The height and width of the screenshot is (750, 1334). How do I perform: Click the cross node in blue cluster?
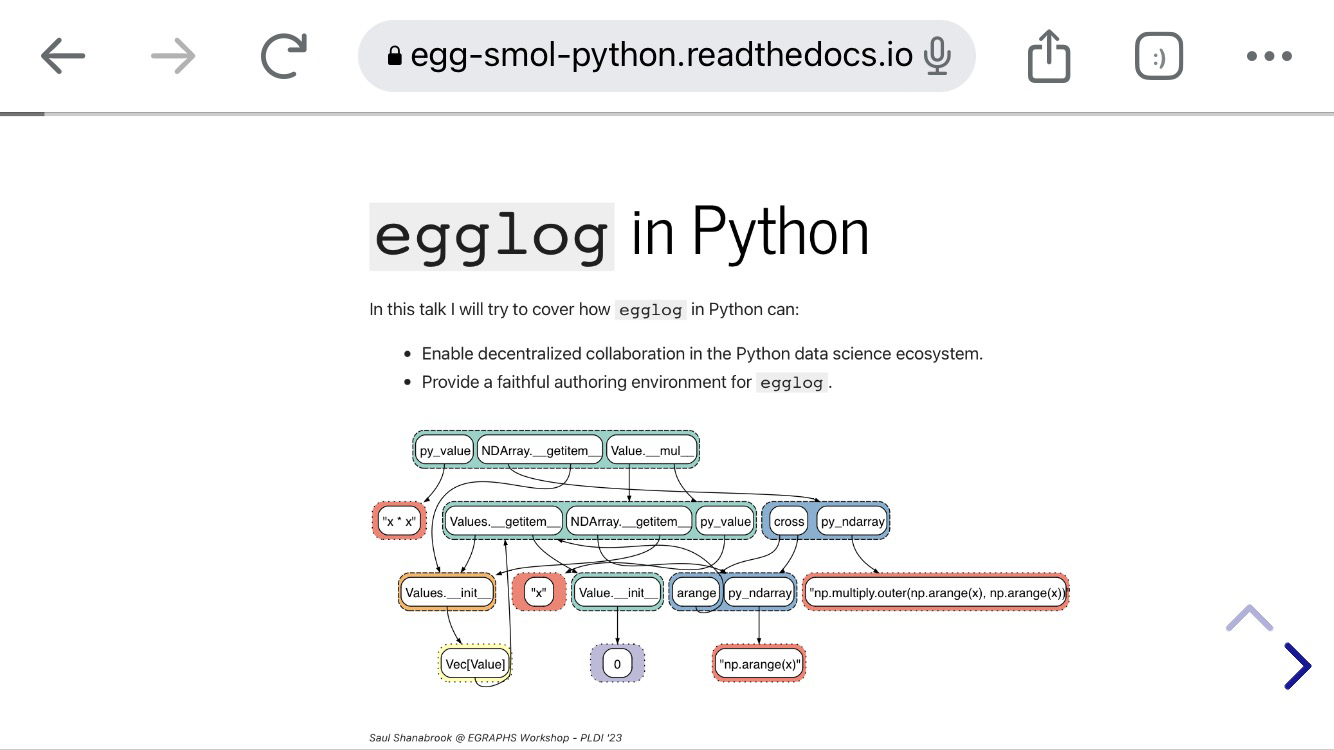coord(788,521)
